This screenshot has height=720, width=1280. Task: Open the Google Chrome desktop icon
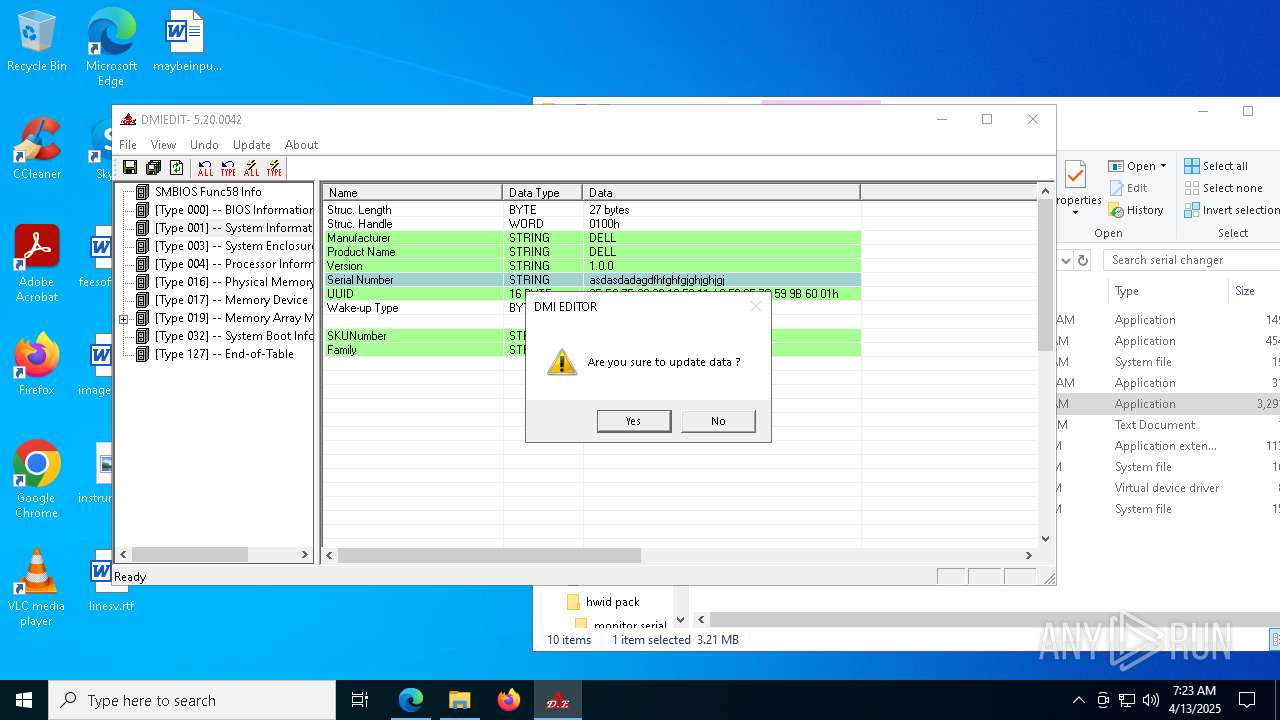point(37,480)
